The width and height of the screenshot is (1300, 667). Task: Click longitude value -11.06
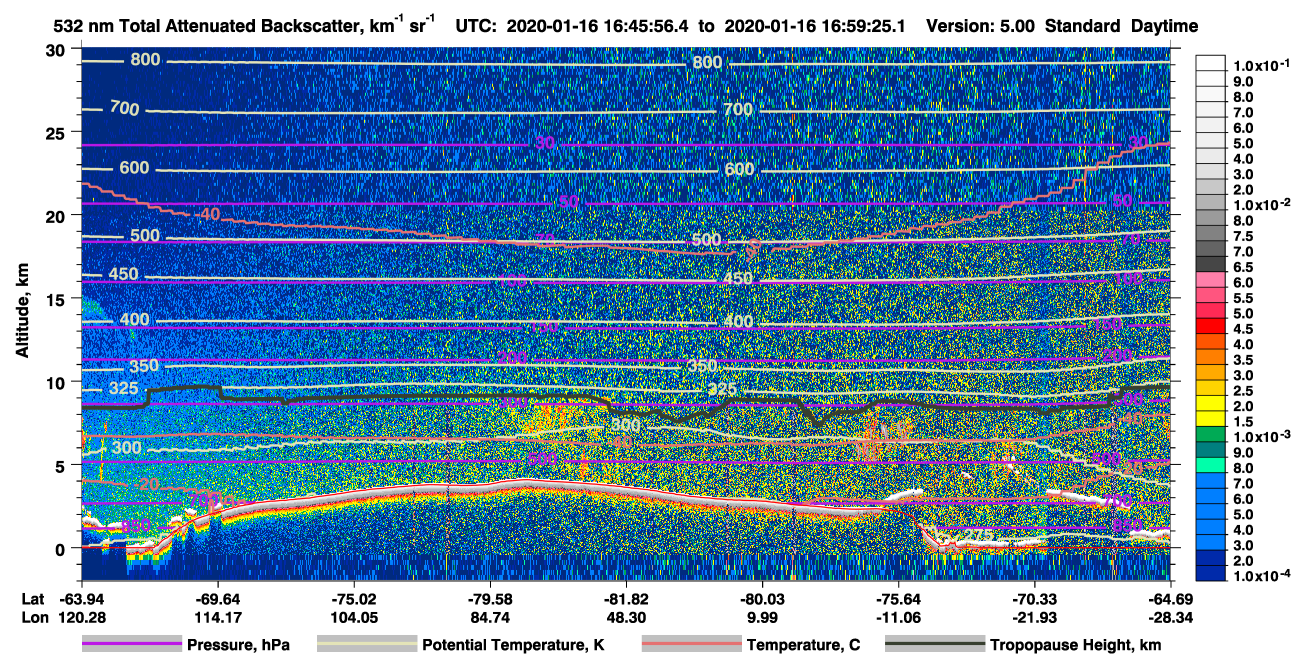[x=898, y=616]
